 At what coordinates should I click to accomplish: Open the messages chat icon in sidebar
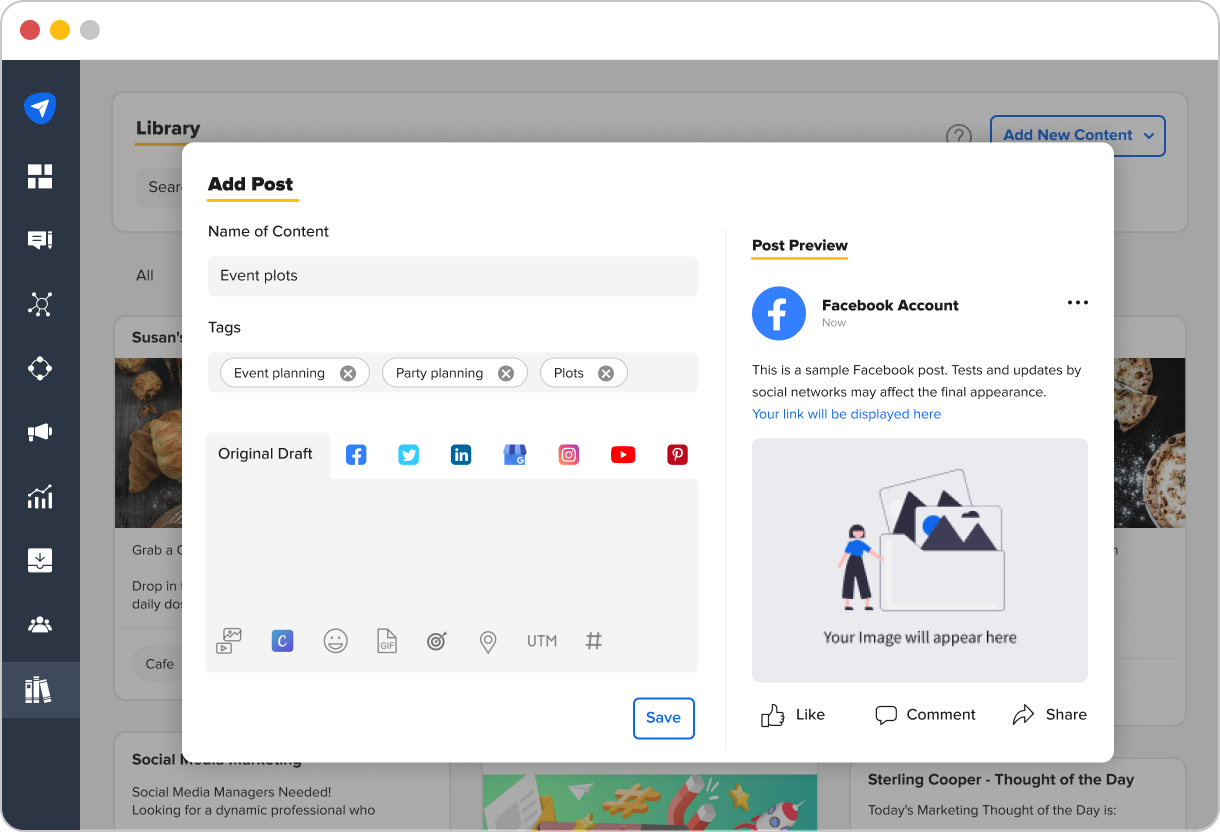coord(40,240)
